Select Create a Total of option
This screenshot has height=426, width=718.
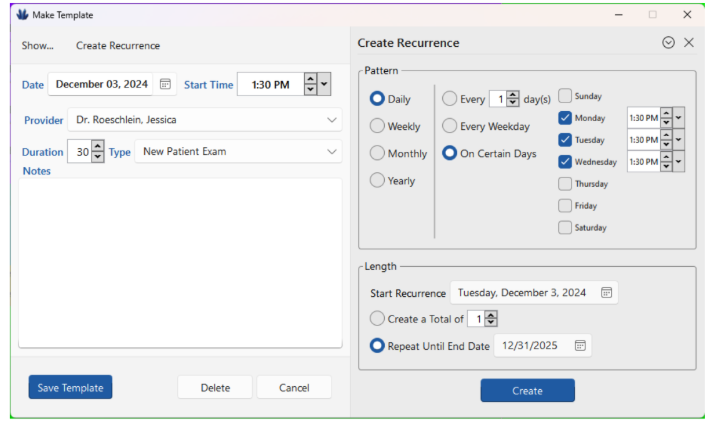[377, 319]
